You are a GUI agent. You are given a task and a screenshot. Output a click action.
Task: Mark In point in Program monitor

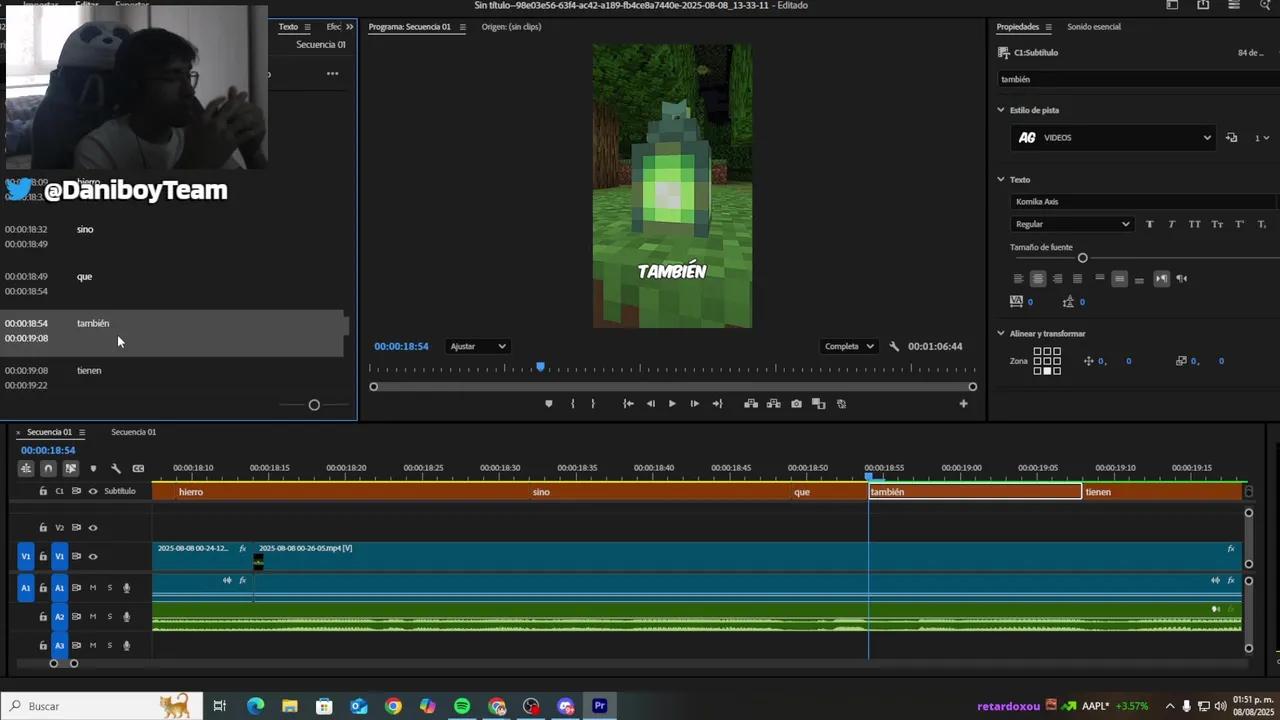pyautogui.click(x=572, y=404)
